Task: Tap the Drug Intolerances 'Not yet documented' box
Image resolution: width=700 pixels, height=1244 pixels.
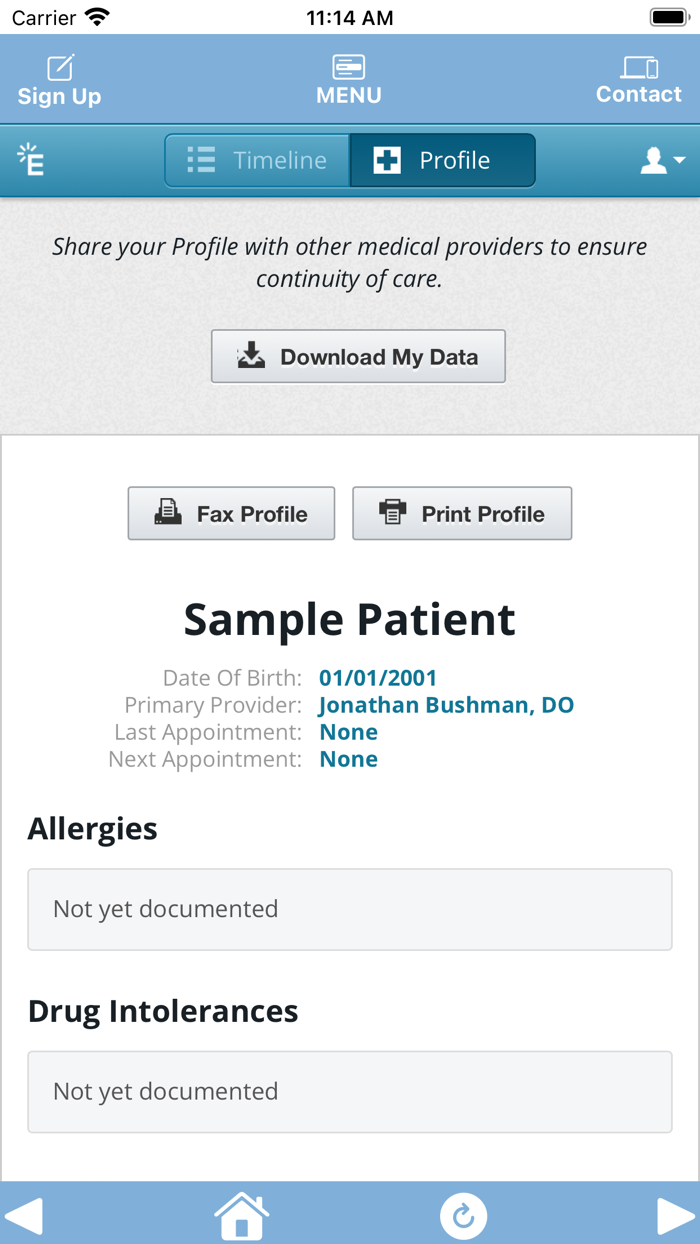Action: click(349, 1091)
